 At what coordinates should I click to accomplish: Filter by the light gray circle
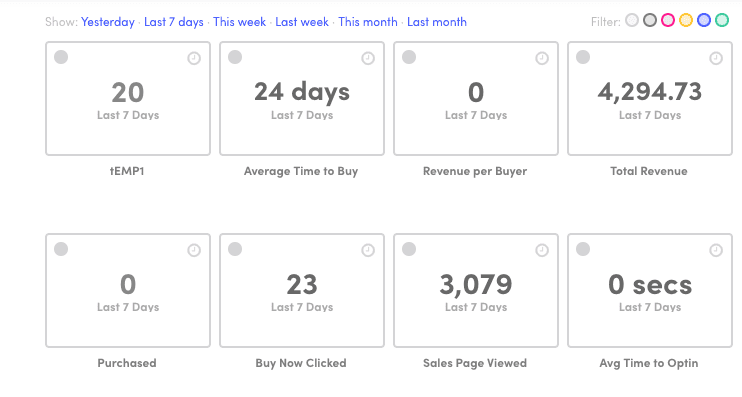click(632, 20)
